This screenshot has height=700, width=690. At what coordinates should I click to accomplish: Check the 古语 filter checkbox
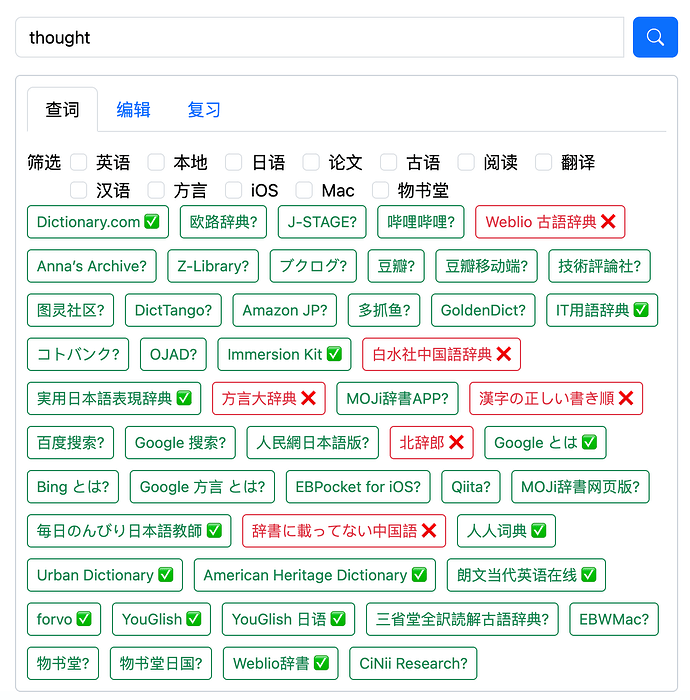(389, 162)
